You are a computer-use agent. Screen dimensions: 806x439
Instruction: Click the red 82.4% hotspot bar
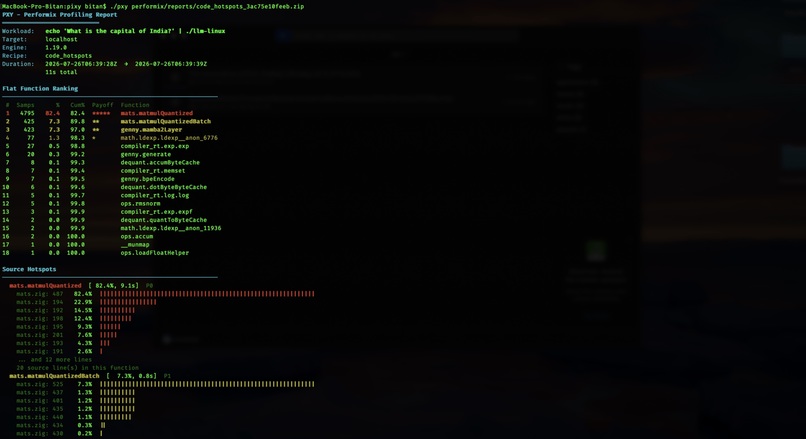point(207,294)
